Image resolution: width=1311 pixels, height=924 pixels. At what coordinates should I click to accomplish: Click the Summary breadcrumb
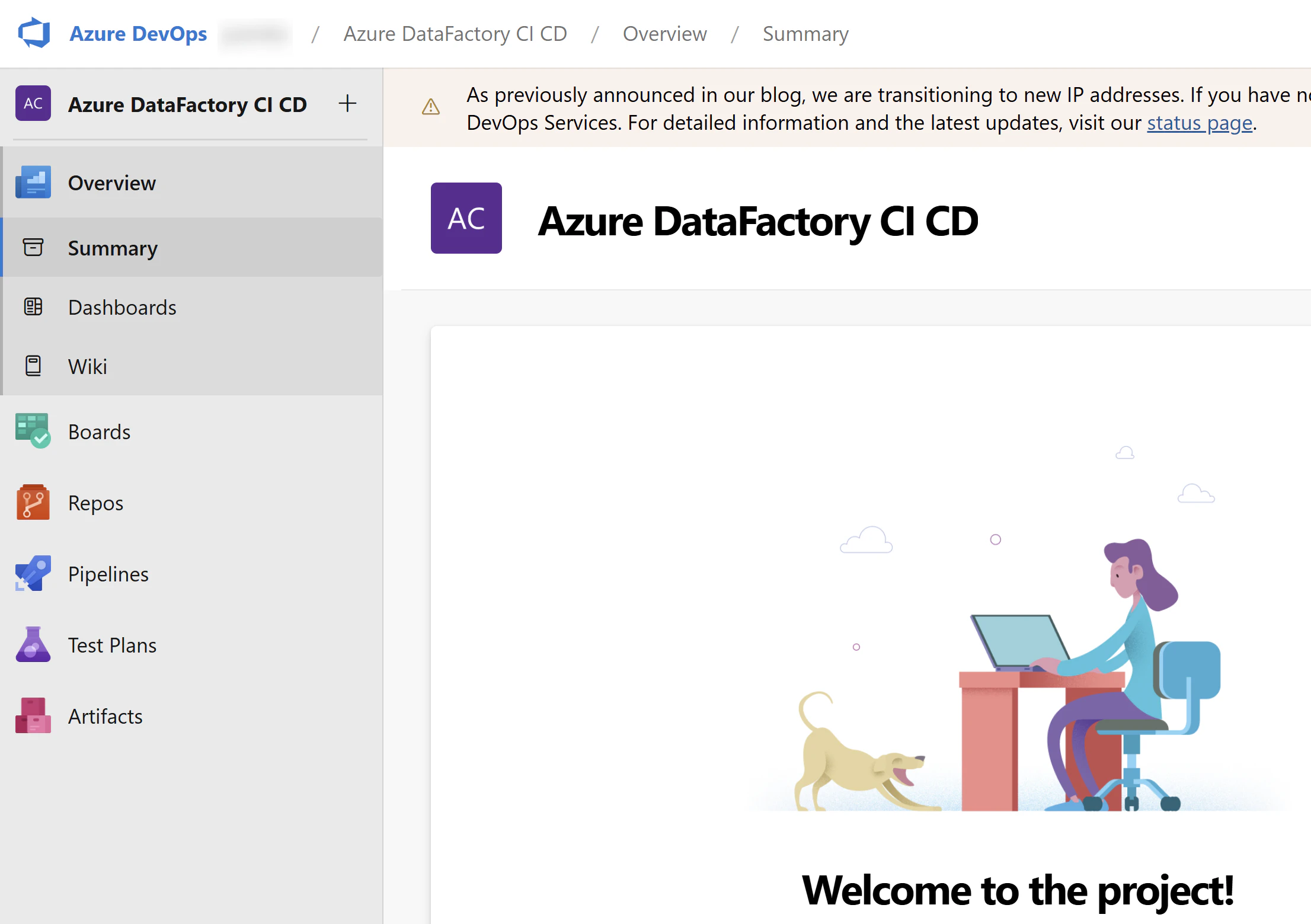coord(805,34)
